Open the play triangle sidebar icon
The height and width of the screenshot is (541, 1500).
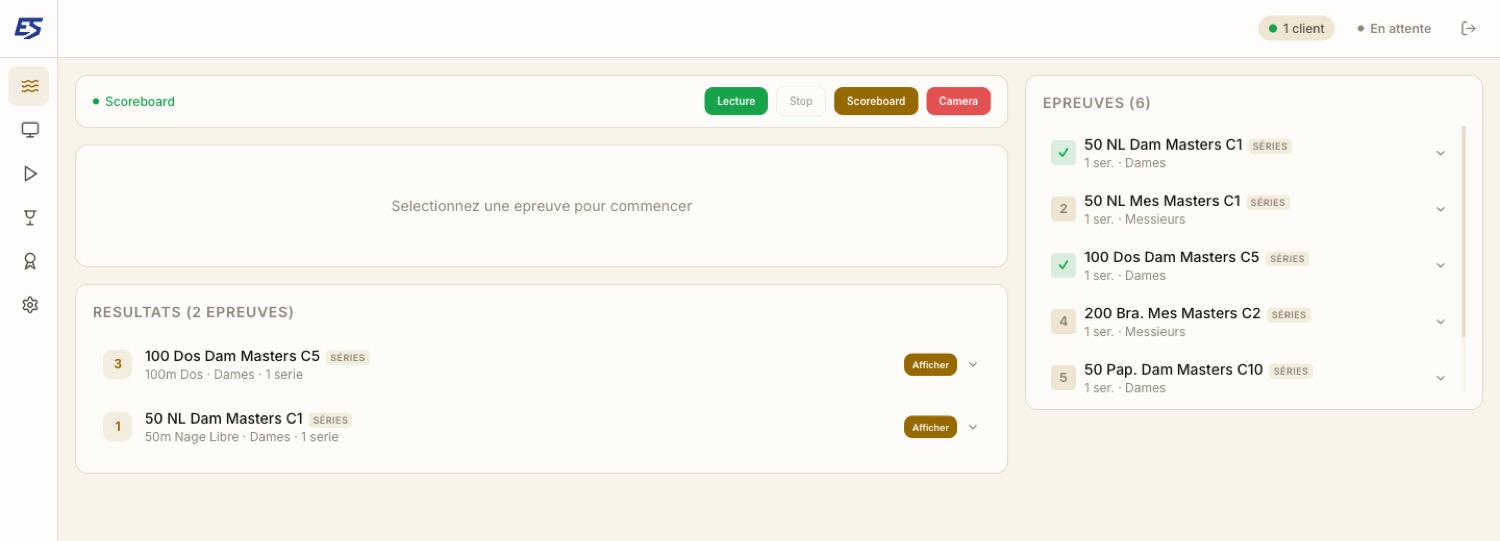tap(30, 174)
